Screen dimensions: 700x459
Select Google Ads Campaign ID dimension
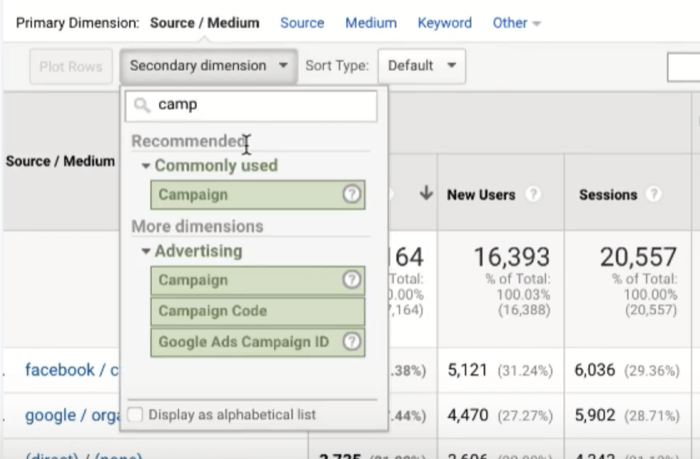258,342
